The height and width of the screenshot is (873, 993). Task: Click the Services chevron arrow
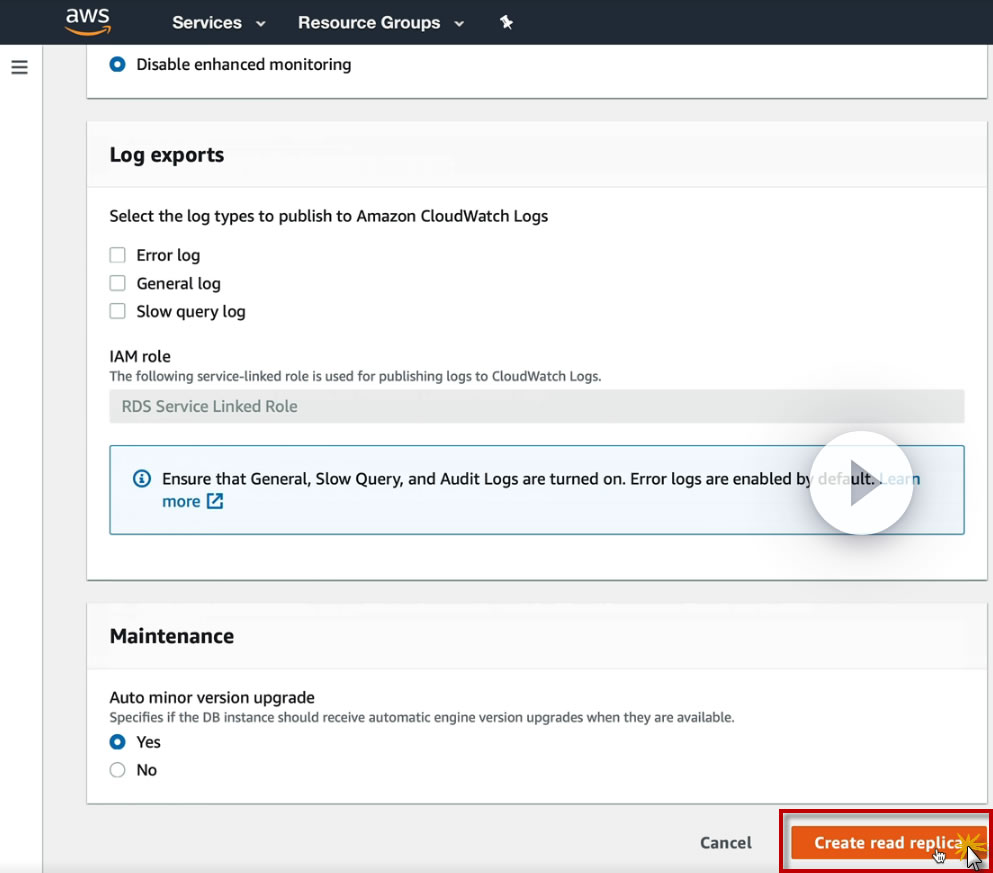[261, 23]
